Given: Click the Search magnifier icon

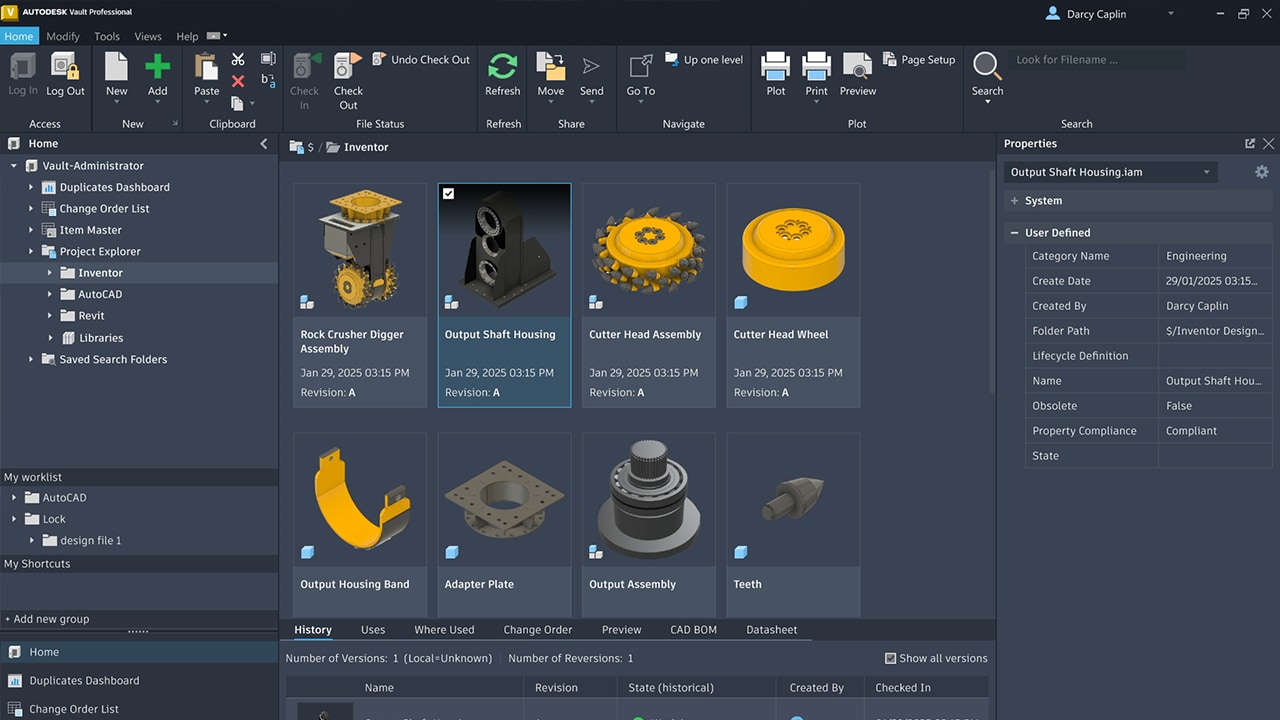Looking at the screenshot, I should pos(987,66).
